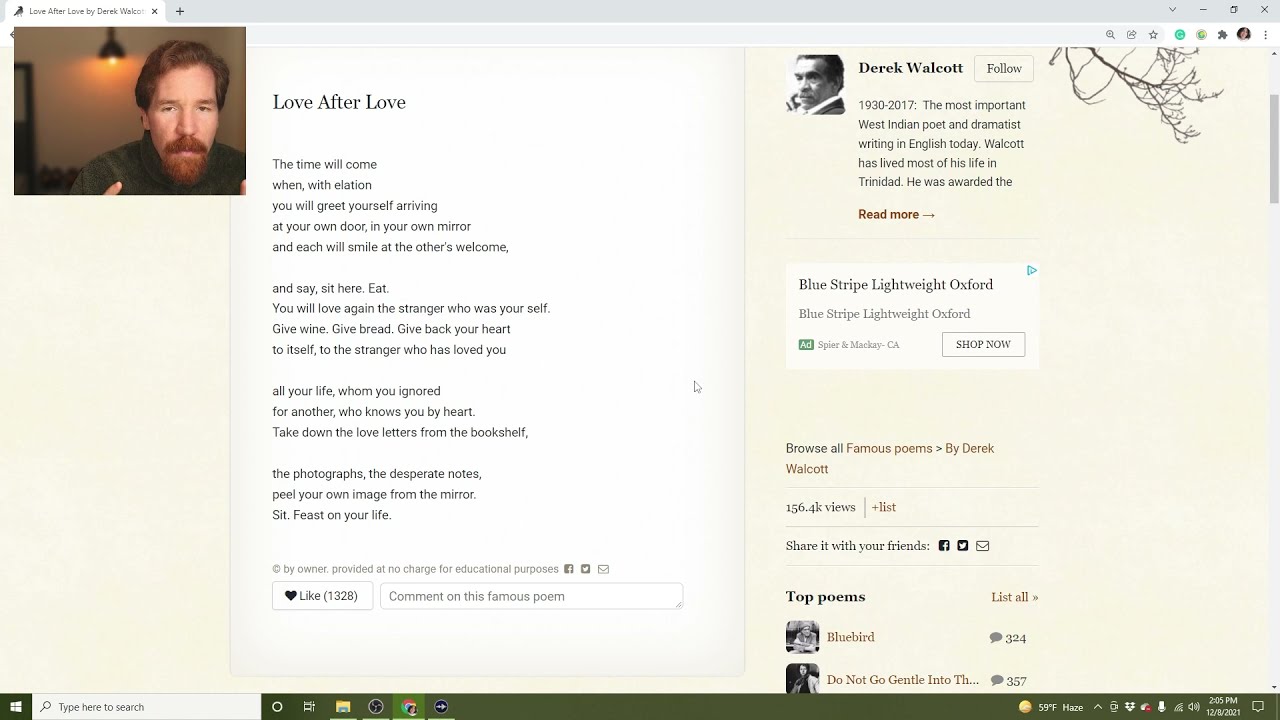Email the poem using envelope icon beside friends

(x=983, y=546)
